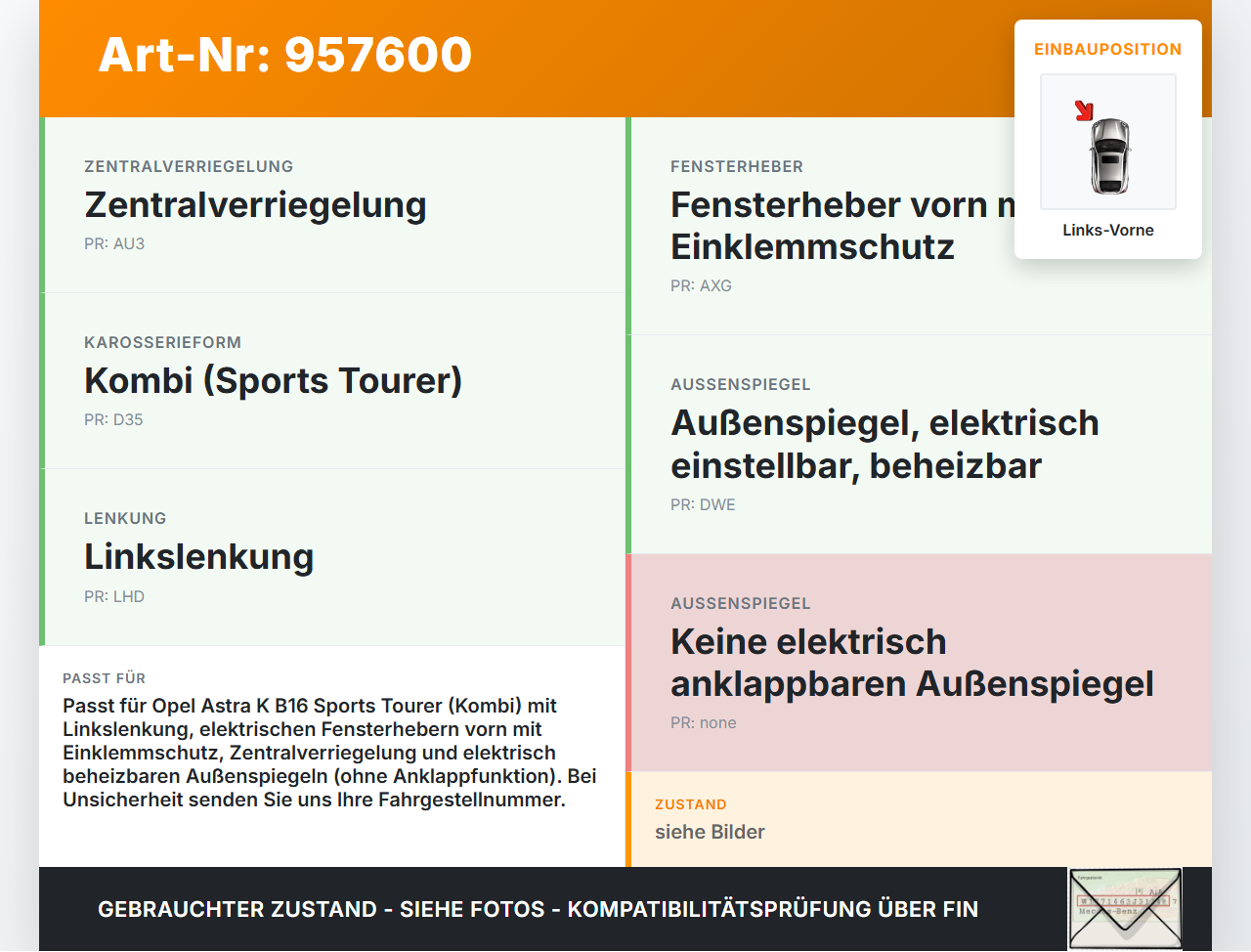The image size is (1251, 952).
Task: Click the 'Links-Vorne' label below the car diagram
Action: 1108,230
